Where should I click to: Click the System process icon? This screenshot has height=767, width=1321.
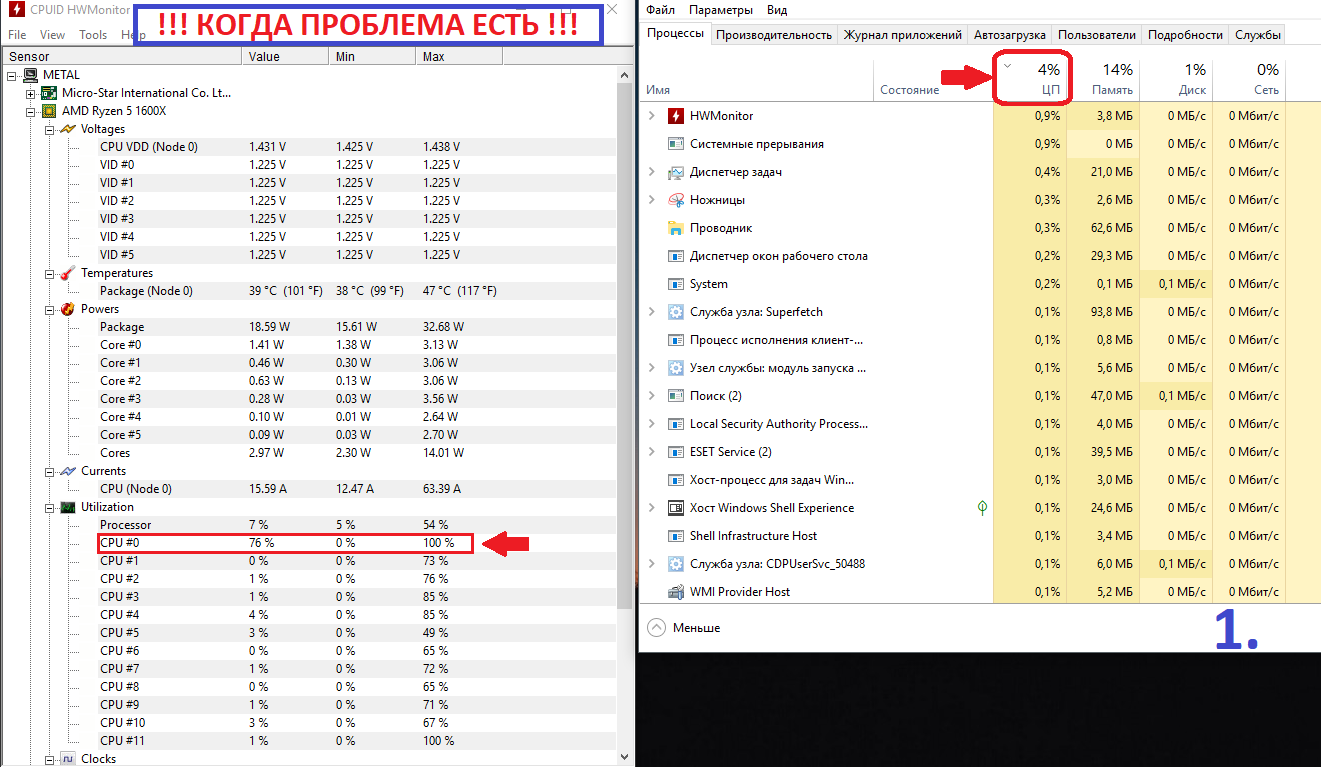675,284
